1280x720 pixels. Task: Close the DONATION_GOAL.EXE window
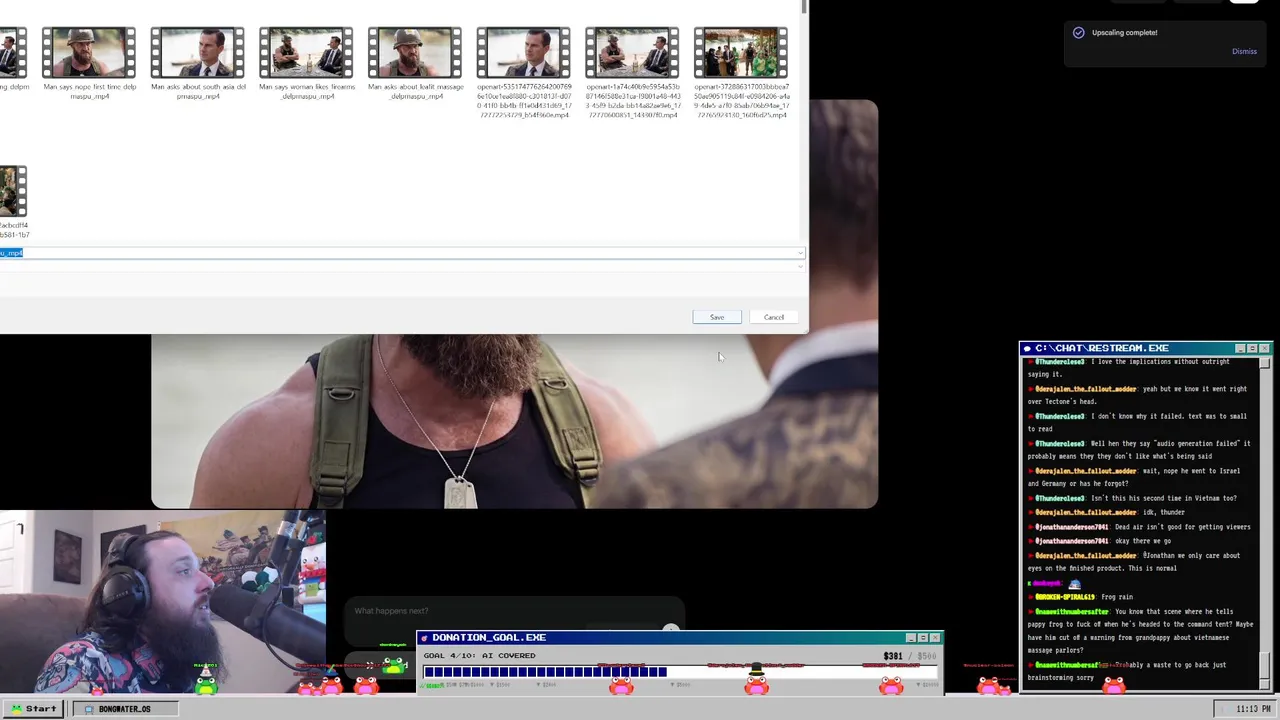tap(935, 638)
